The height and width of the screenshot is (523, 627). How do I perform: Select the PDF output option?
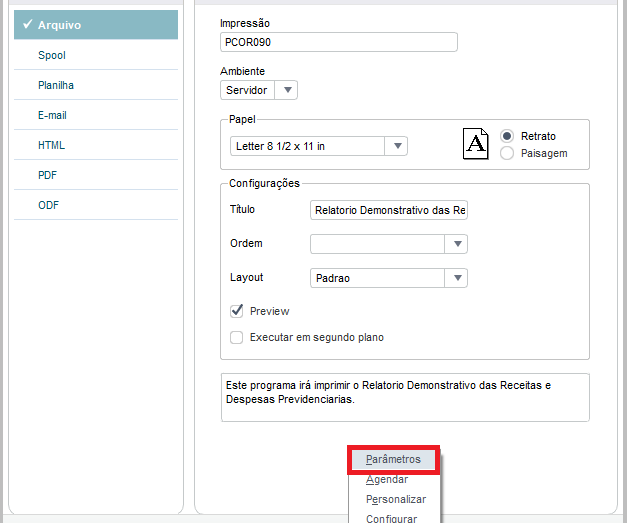point(48,175)
